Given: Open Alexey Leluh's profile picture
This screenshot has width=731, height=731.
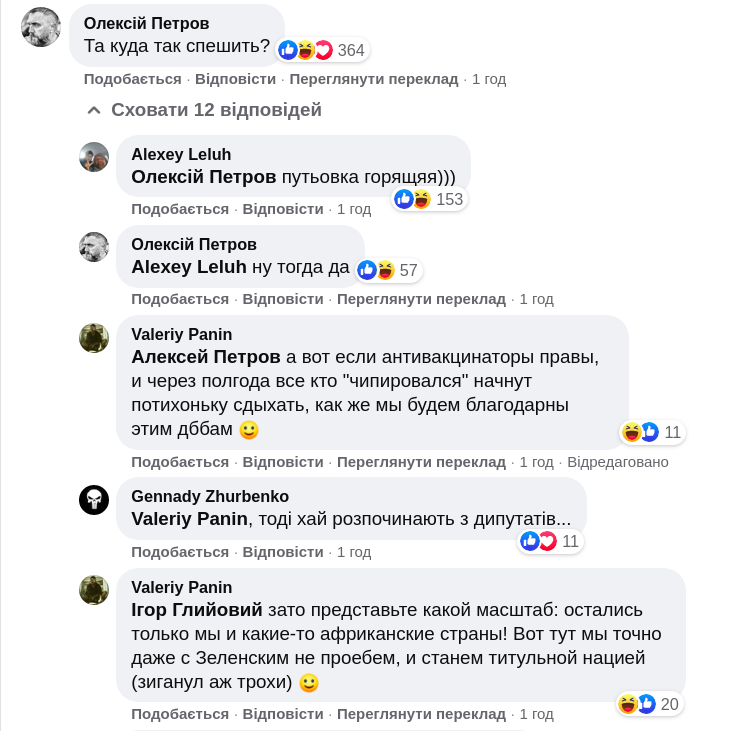Looking at the screenshot, I should pyautogui.click(x=94, y=157).
